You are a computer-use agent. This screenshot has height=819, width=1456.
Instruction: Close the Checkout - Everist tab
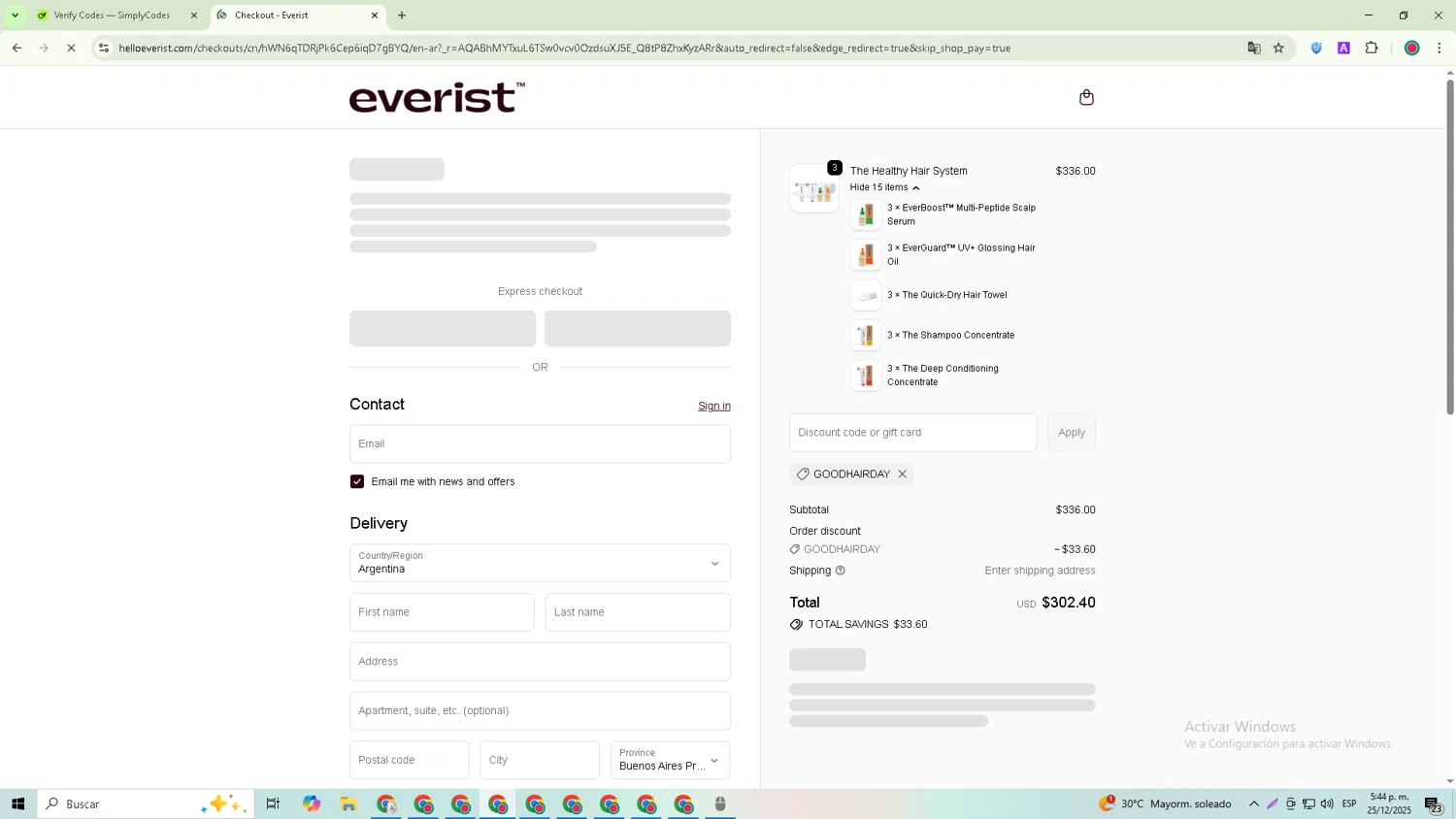(375, 16)
